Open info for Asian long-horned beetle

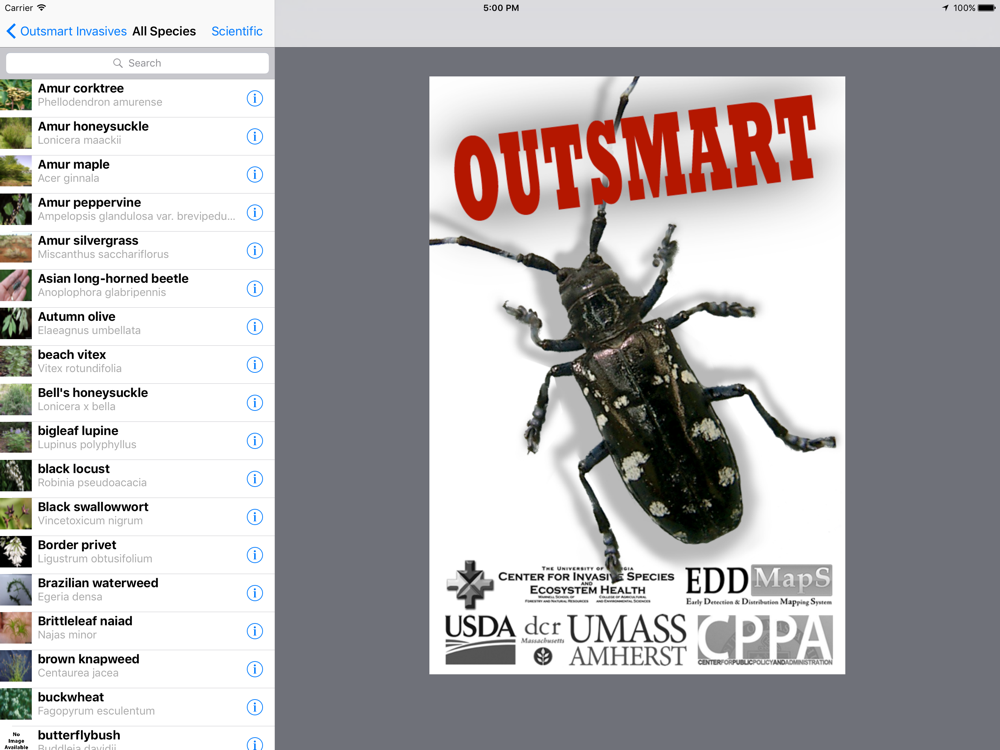click(x=254, y=288)
